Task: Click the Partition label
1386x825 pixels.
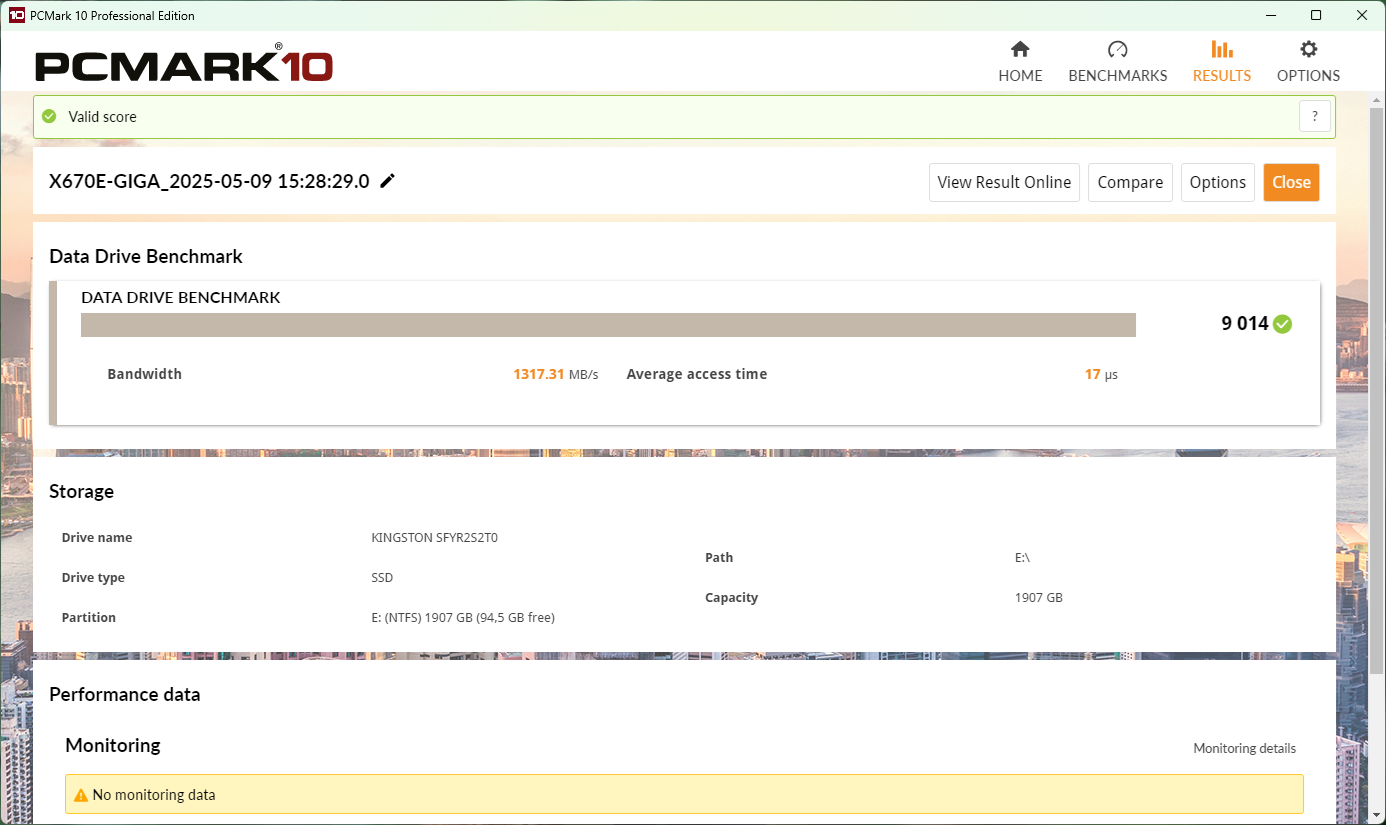Action: (89, 617)
